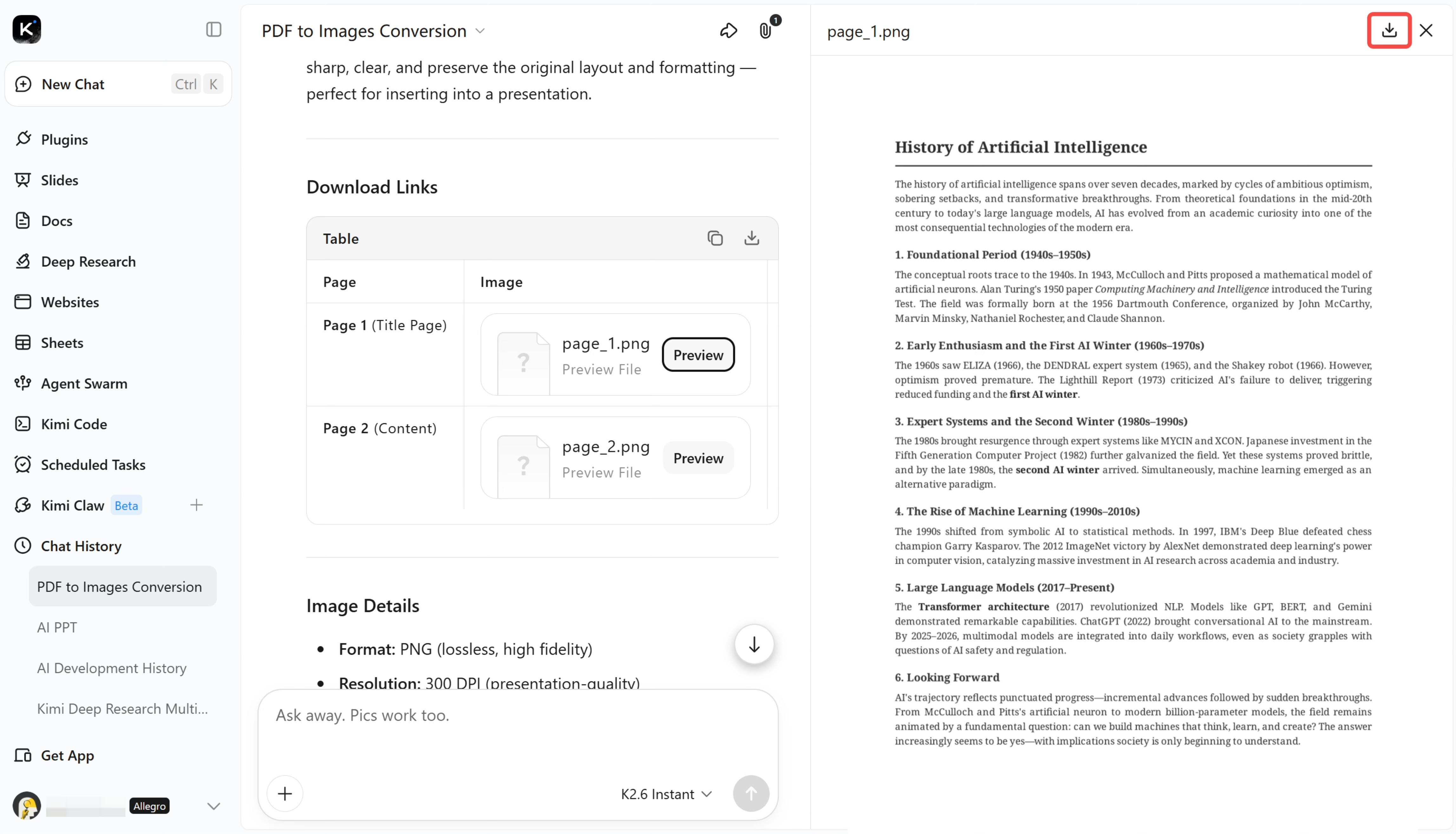Expand the user account menu chevron
Screen dimensions: 1456x834
coord(214,806)
